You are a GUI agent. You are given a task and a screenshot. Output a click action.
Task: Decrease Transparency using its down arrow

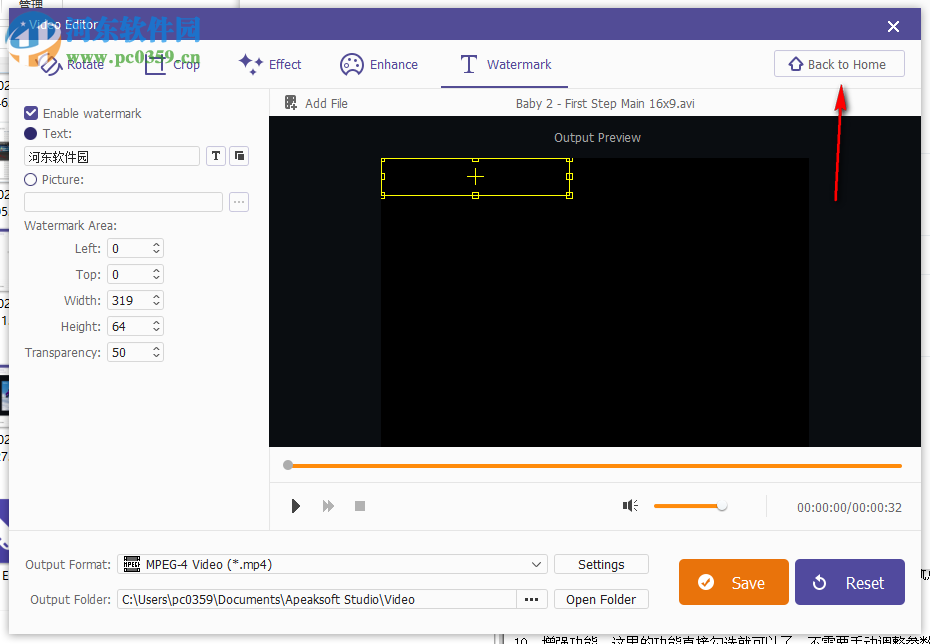pyautogui.click(x=157, y=356)
